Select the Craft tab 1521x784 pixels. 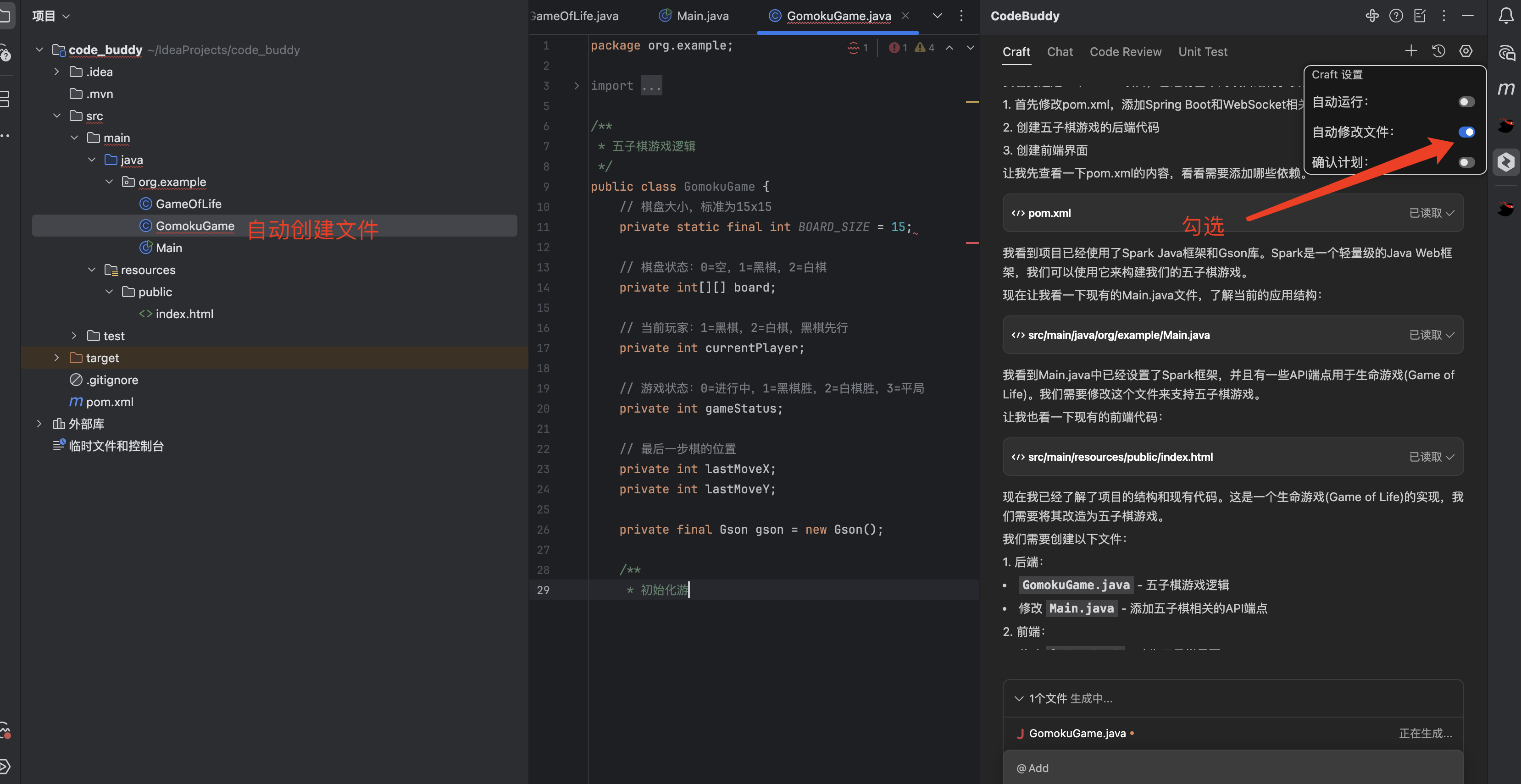click(1016, 51)
